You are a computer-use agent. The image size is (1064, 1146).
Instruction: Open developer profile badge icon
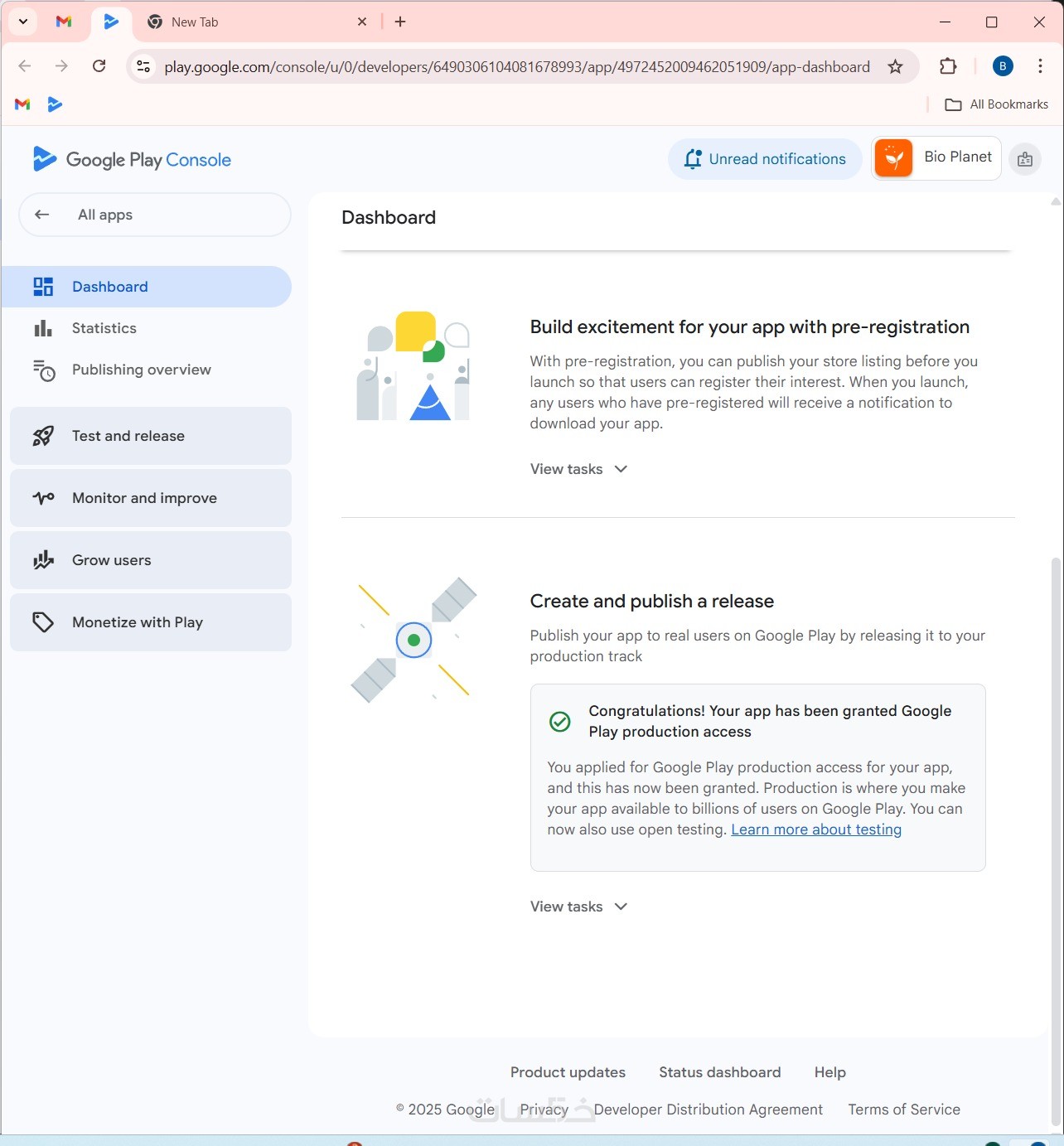pos(1025,159)
